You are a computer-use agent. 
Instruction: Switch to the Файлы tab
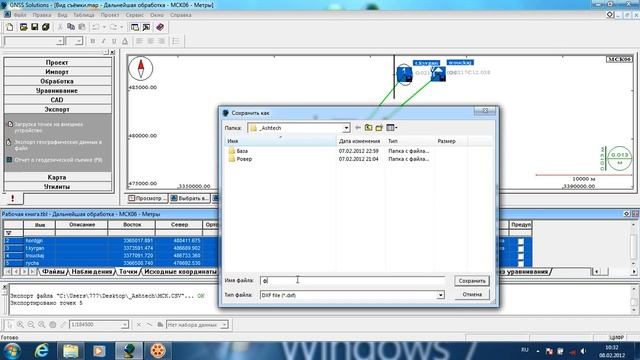point(53,271)
